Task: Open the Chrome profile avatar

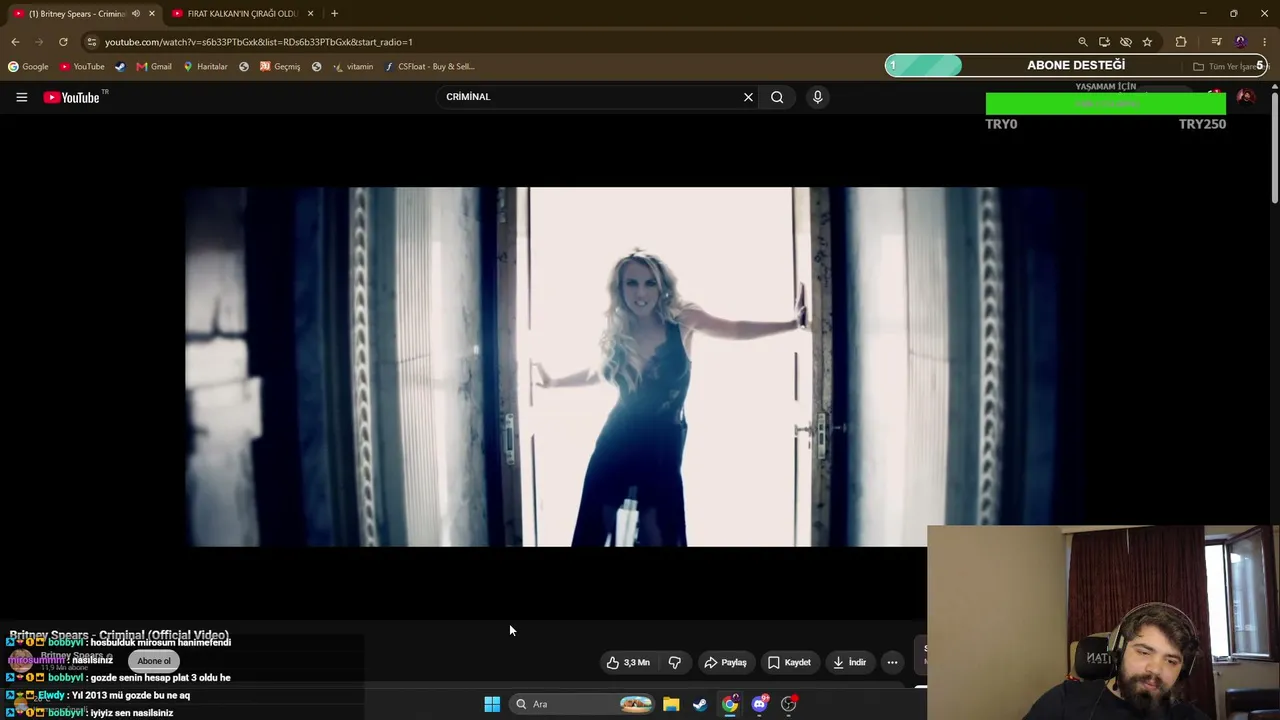Action: click(1241, 42)
